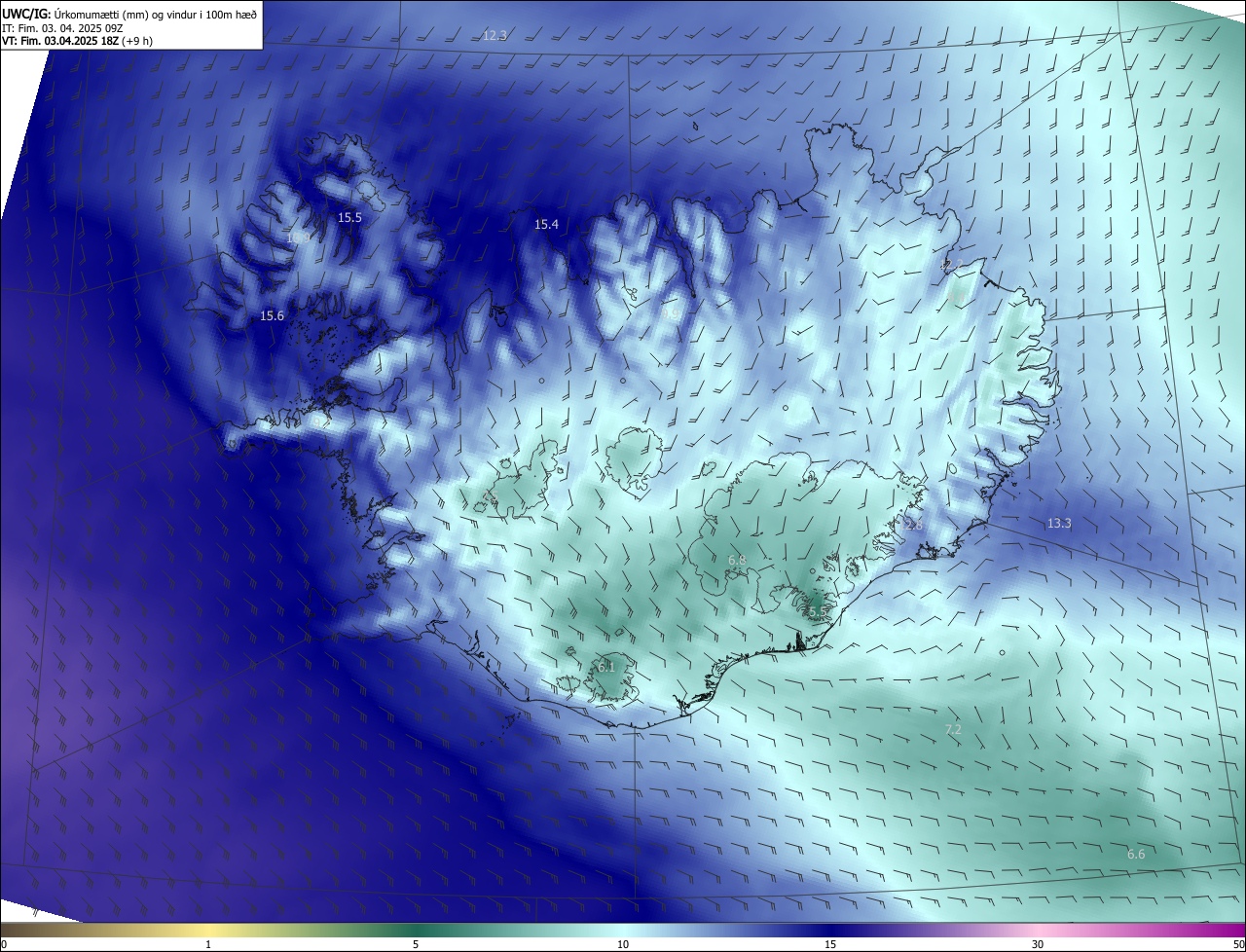Click the 'UWC/IG: Úrkomumætti (mm)' title line
The width and height of the screenshot is (1246, 952).
pyautogui.click(x=129, y=14)
